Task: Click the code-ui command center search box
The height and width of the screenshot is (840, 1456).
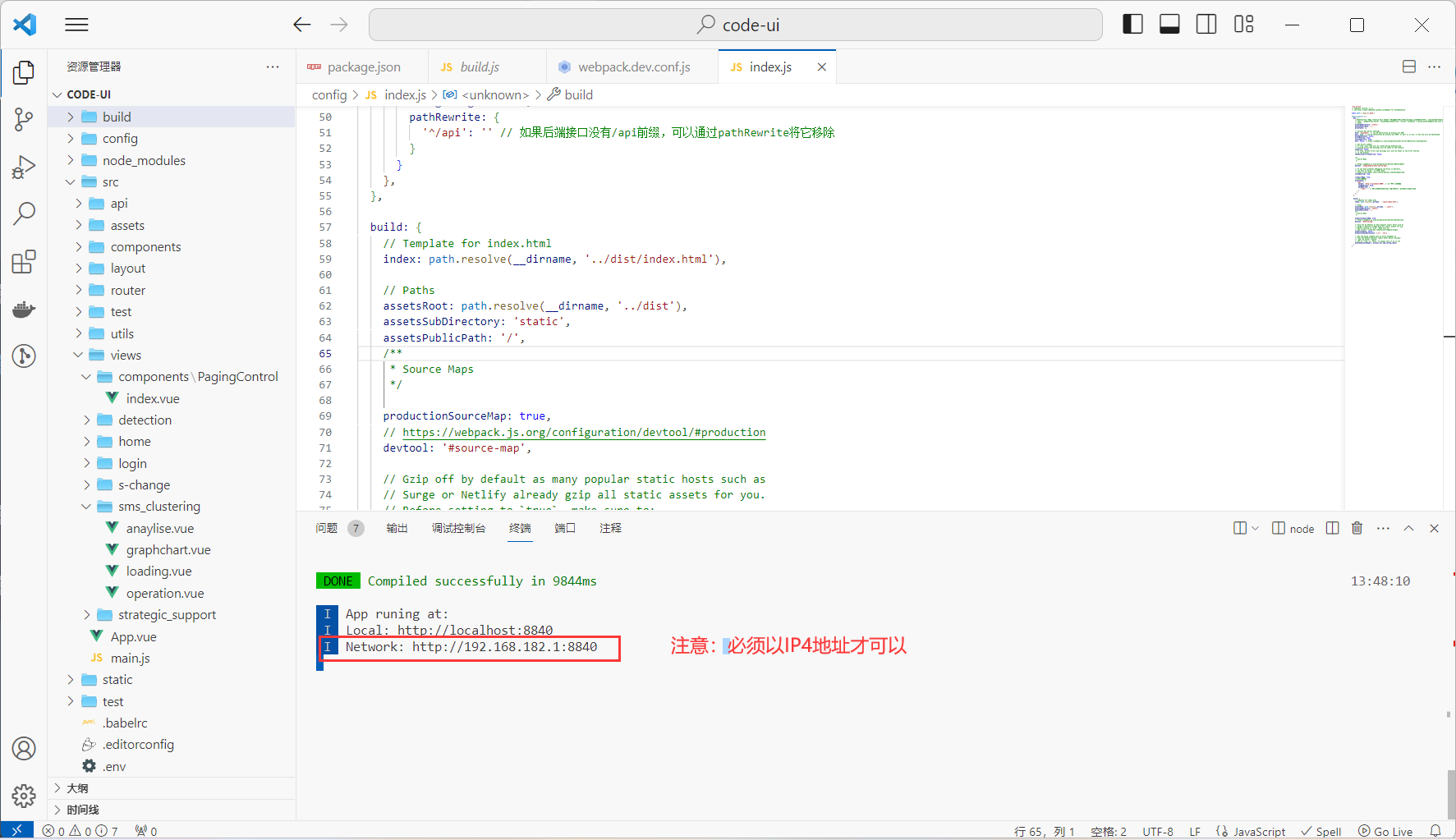Action: pyautogui.click(x=736, y=25)
